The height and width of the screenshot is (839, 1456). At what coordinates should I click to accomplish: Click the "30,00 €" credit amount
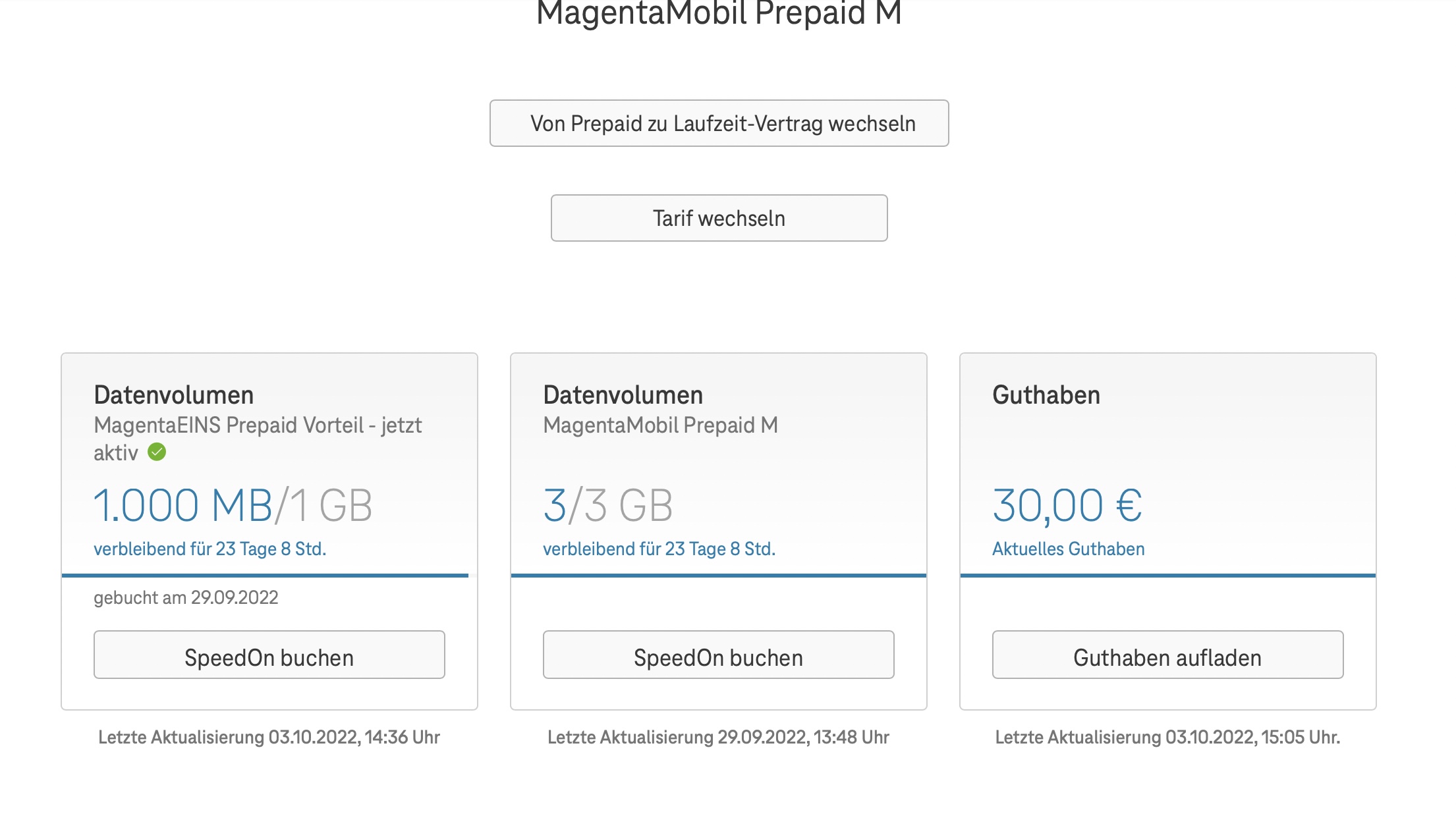click(x=1067, y=506)
